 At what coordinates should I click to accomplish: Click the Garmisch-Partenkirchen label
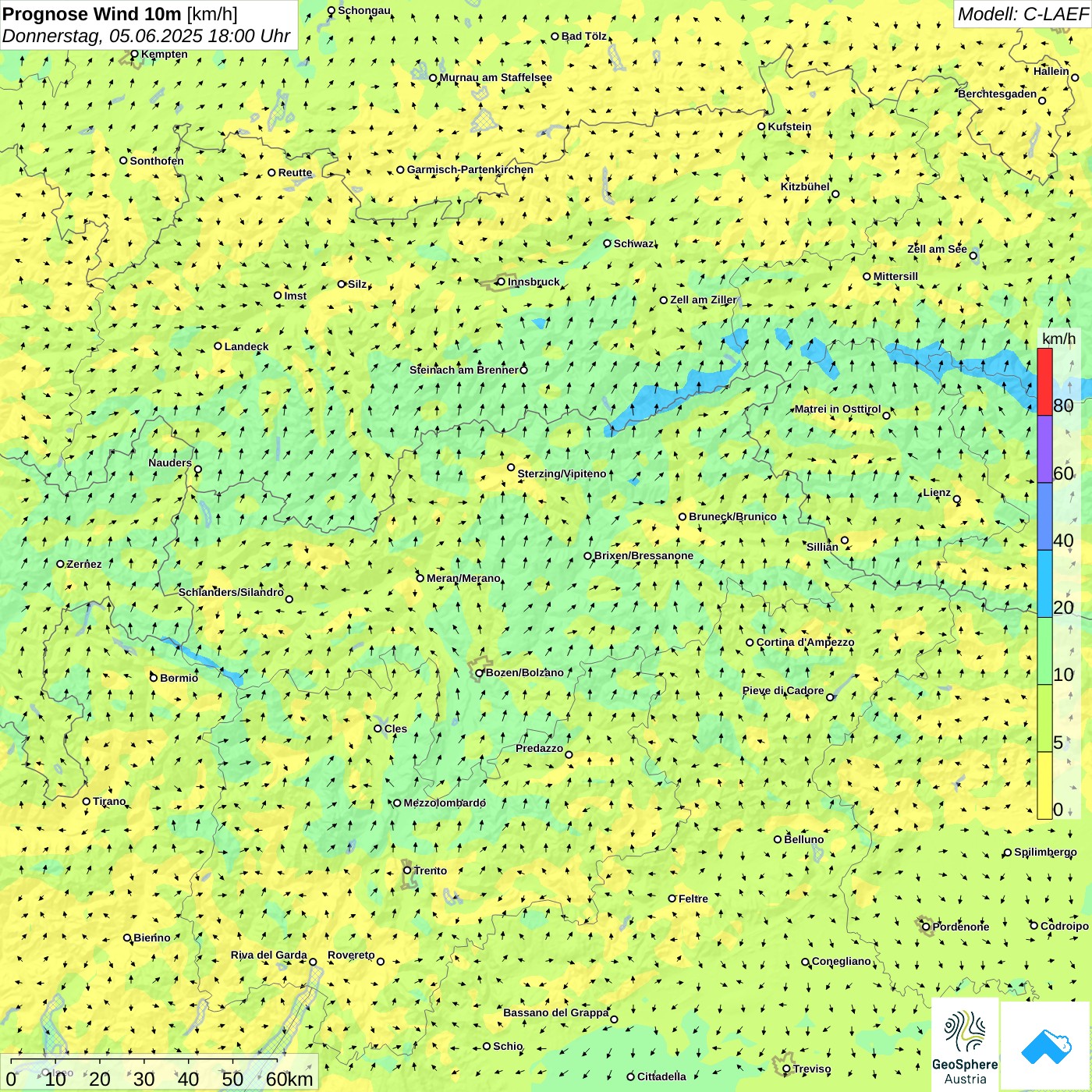coord(470,169)
